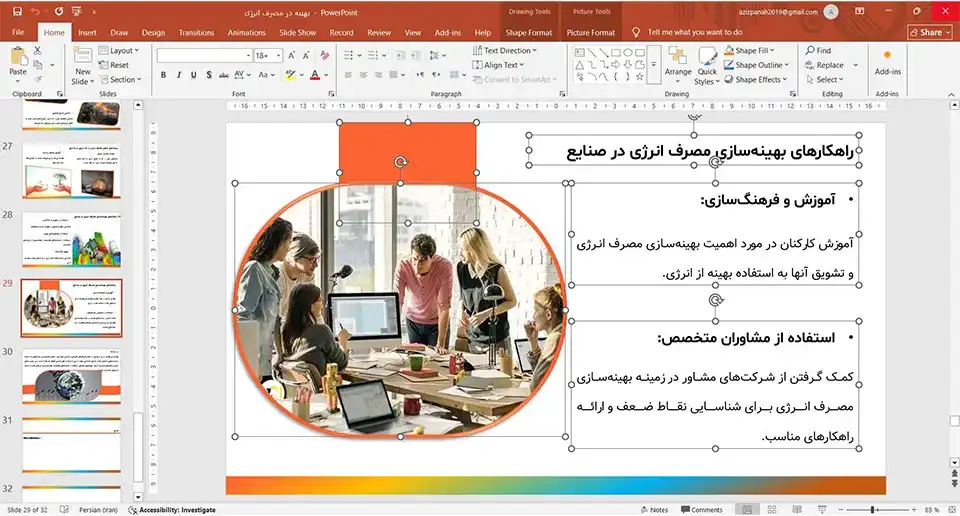Screen dimensions: 960x516
Task: Click the Redo/Repeat icon
Action: 59,12
